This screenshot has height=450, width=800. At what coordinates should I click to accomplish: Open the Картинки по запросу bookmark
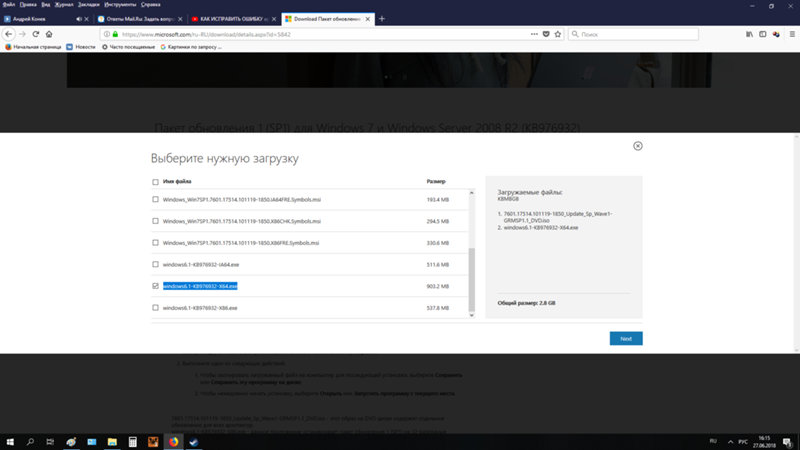point(191,47)
